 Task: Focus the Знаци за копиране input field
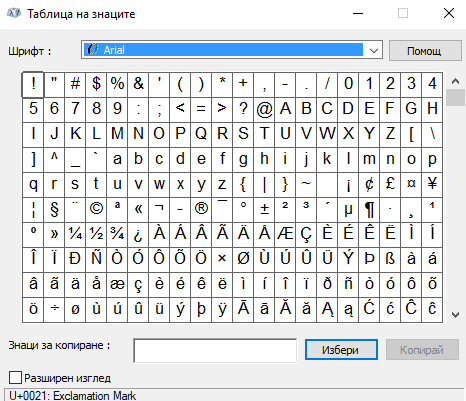(215, 350)
